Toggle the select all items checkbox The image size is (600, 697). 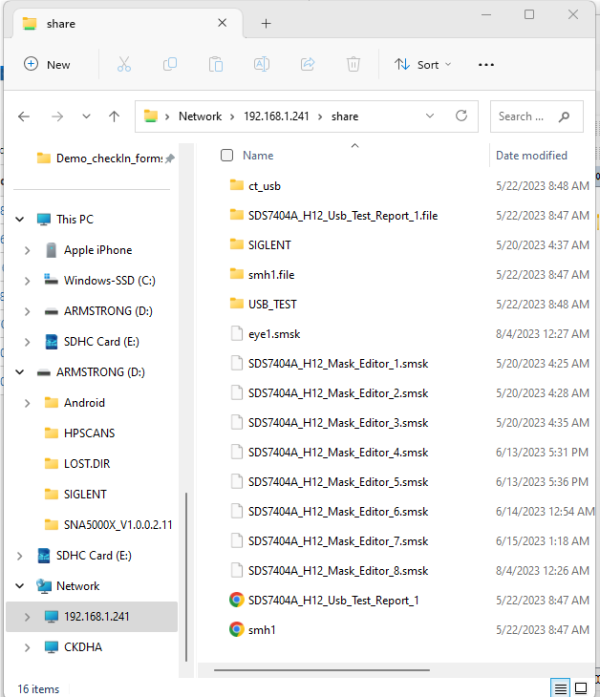coord(227,155)
